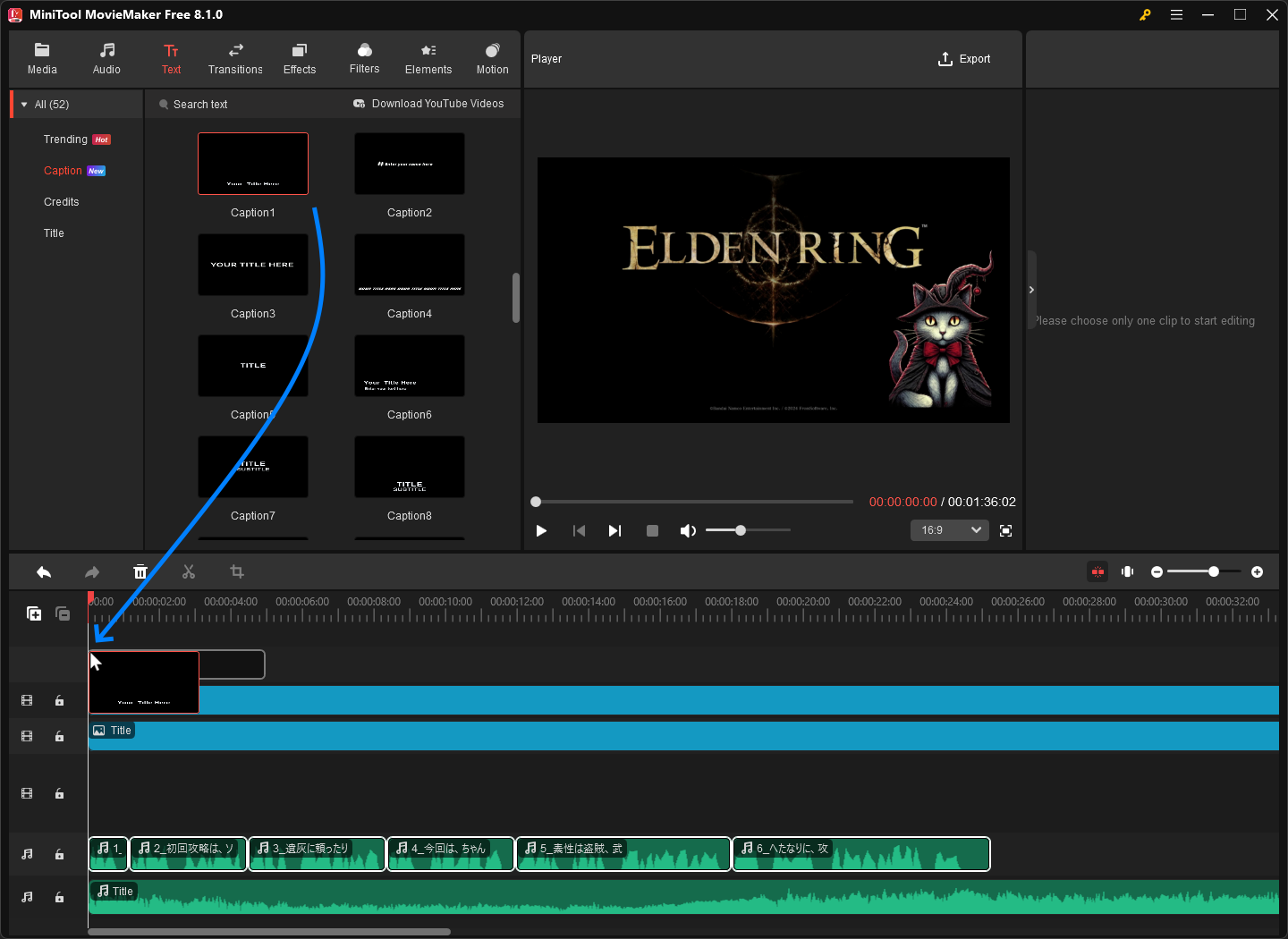The width and height of the screenshot is (1288, 939).
Task: Click the Export button
Action: (964, 59)
